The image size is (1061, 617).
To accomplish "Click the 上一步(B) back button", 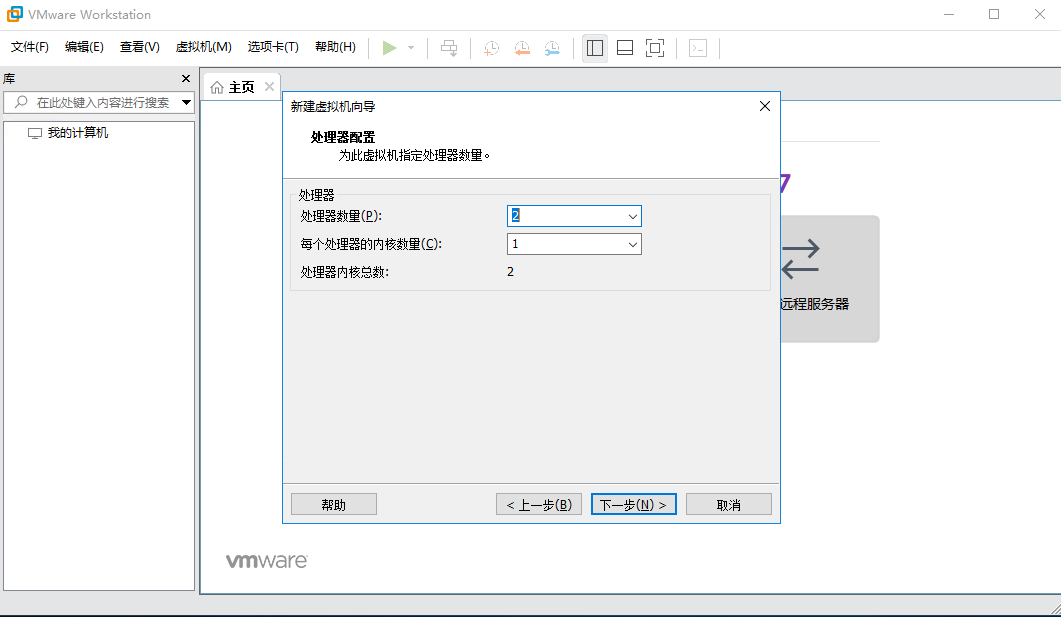I will [539, 505].
